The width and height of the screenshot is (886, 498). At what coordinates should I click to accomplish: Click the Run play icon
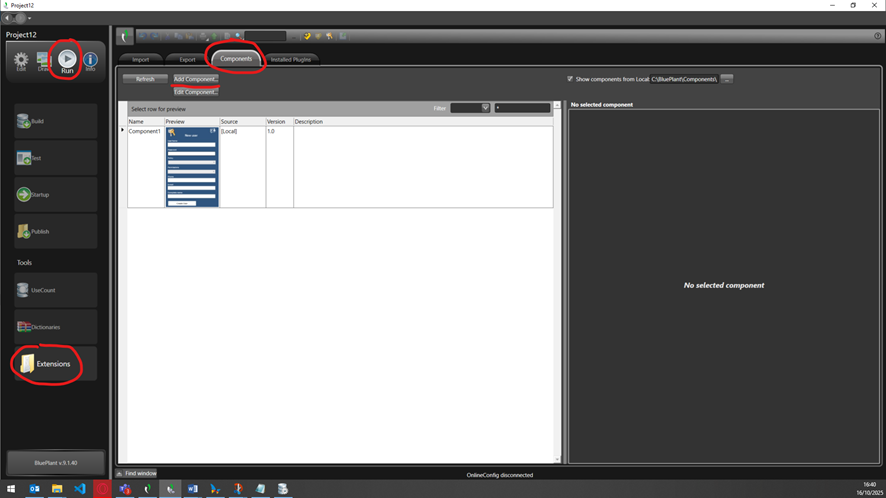click(x=67, y=59)
